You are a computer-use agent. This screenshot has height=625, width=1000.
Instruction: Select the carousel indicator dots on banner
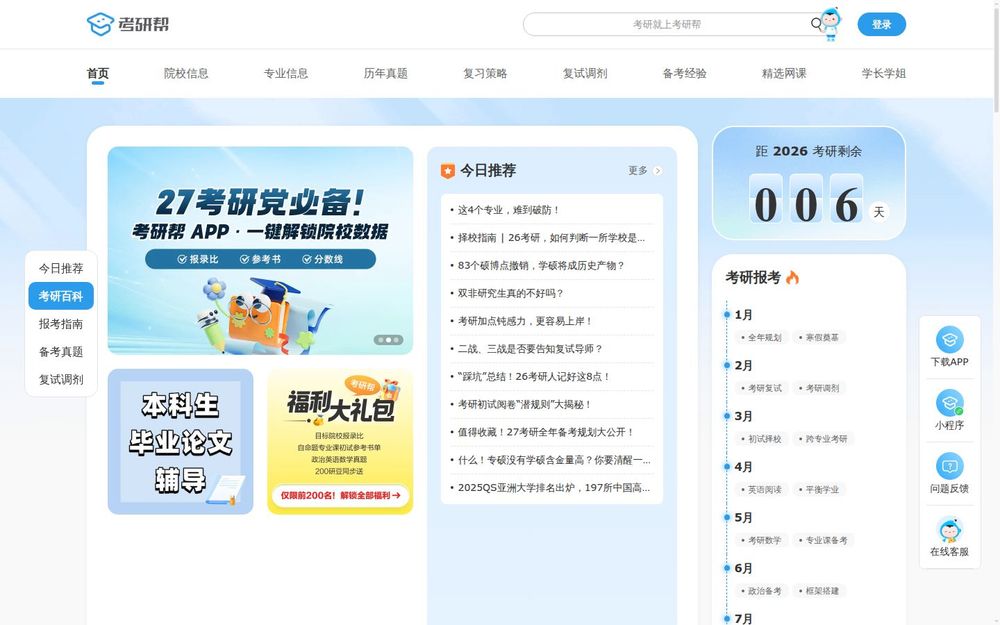click(x=388, y=340)
